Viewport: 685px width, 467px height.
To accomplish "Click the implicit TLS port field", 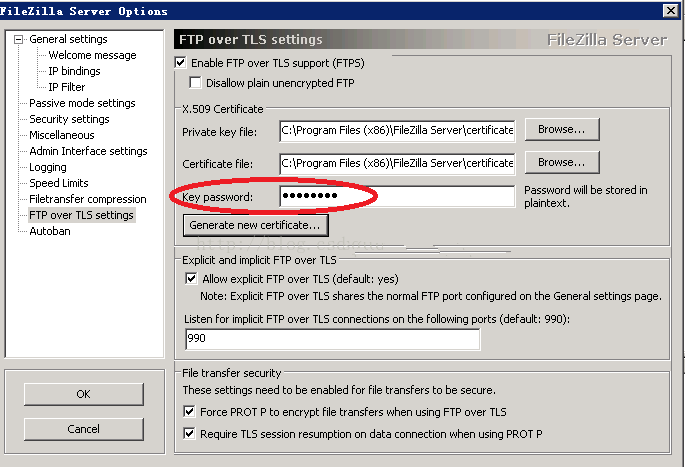I will pos(331,339).
